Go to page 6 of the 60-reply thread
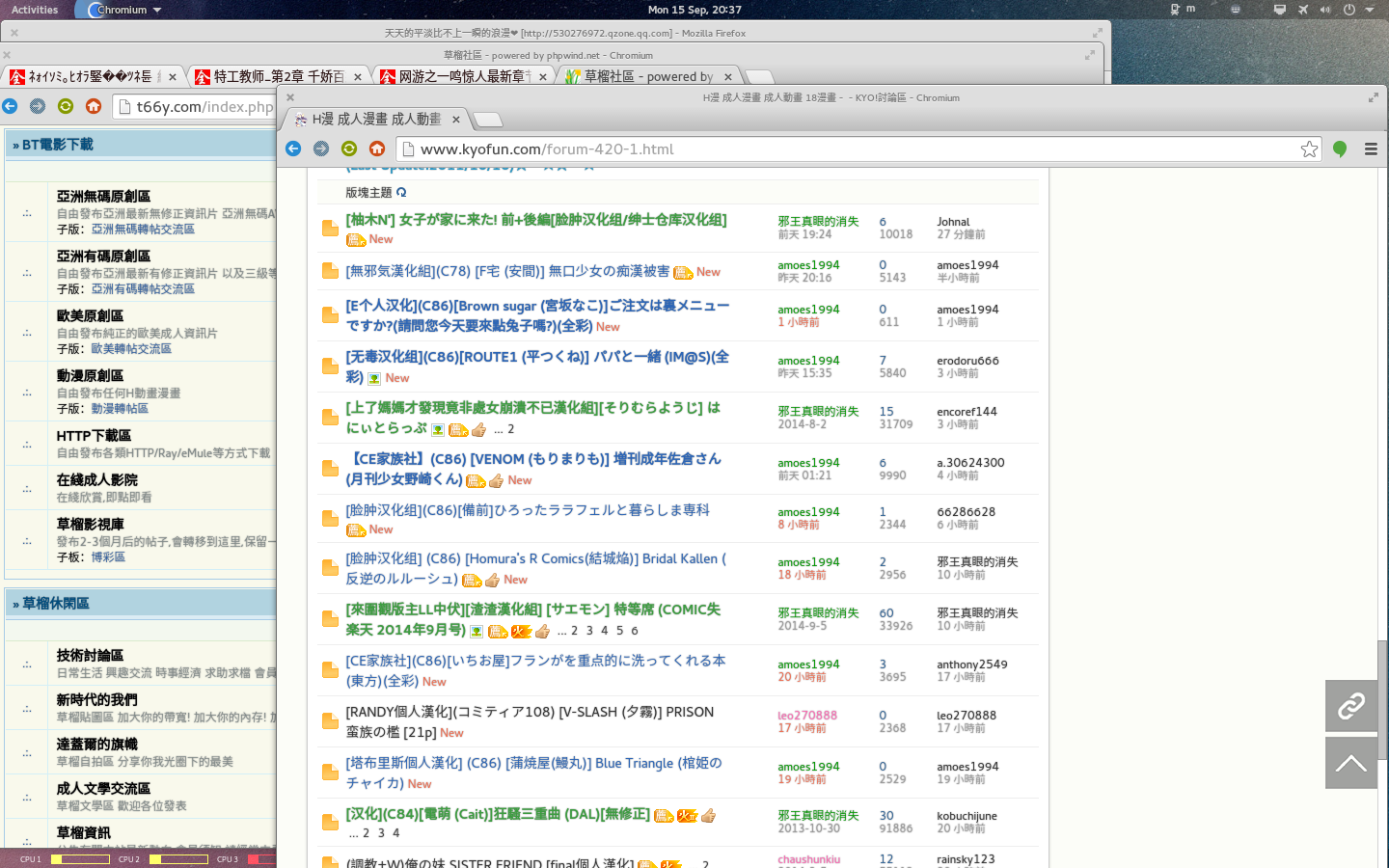1389x868 pixels. (635, 631)
